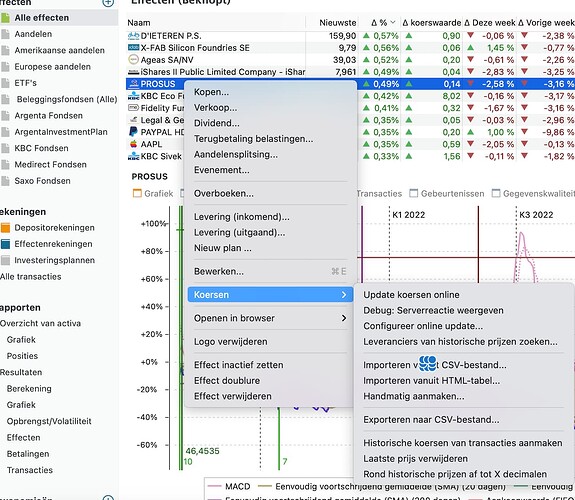Add new effecten list with plus icon
This screenshot has width=575, height=500.
coord(108,3)
